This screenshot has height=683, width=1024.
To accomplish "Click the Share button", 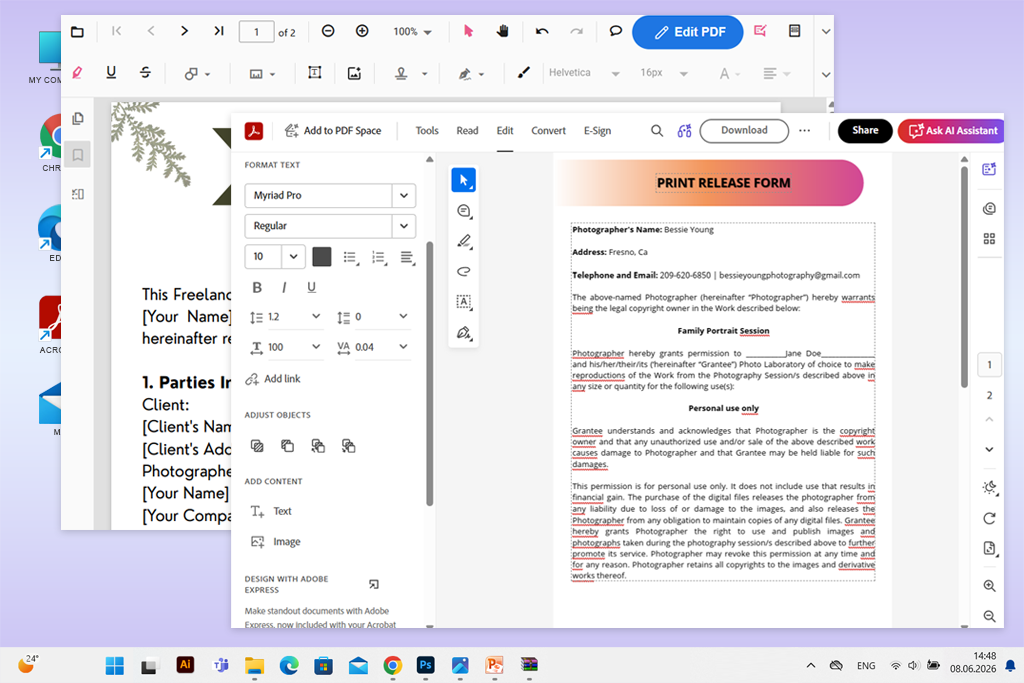I will (865, 131).
